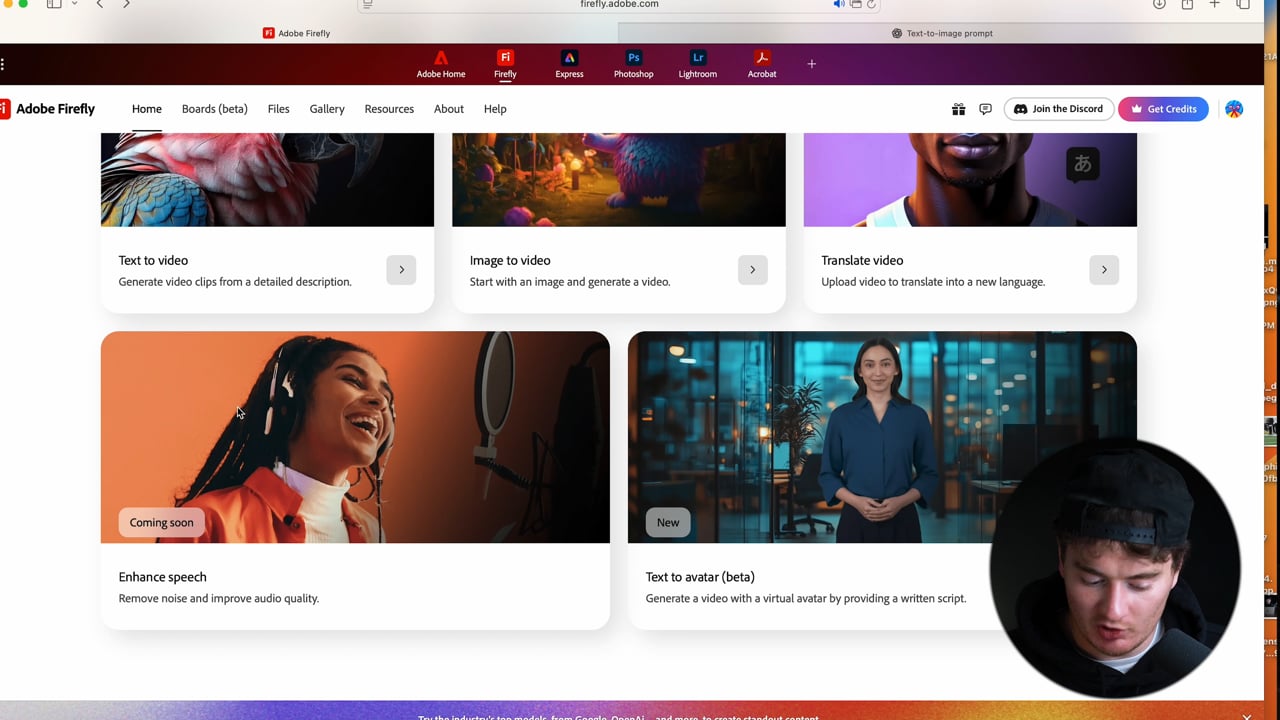Viewport: 1280px width, 720px height.
Task: Open Adobe Home app shortcut
Action: [441, 64]
